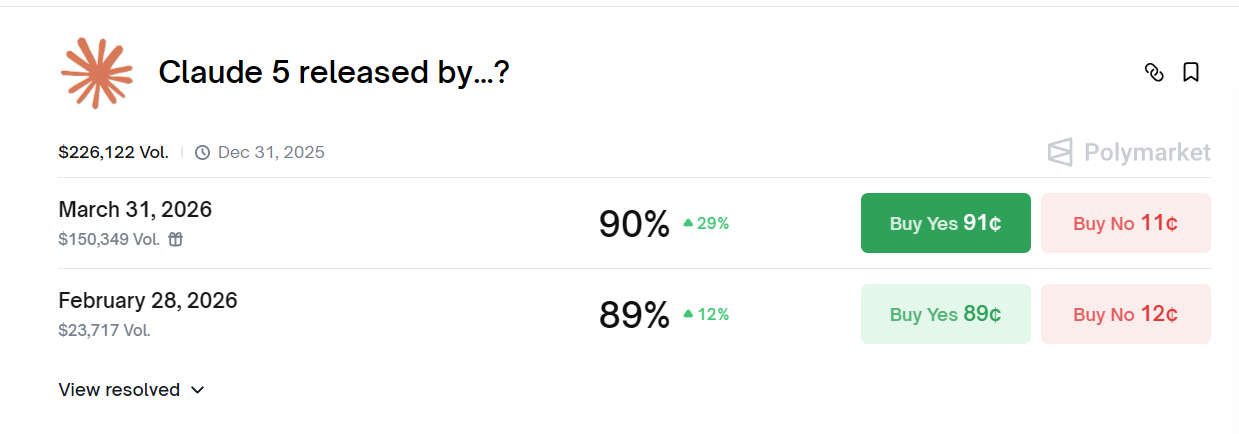The image size is (1239, 434).
Task: Click the chevron next to View resolved
Action: (197, 390)
